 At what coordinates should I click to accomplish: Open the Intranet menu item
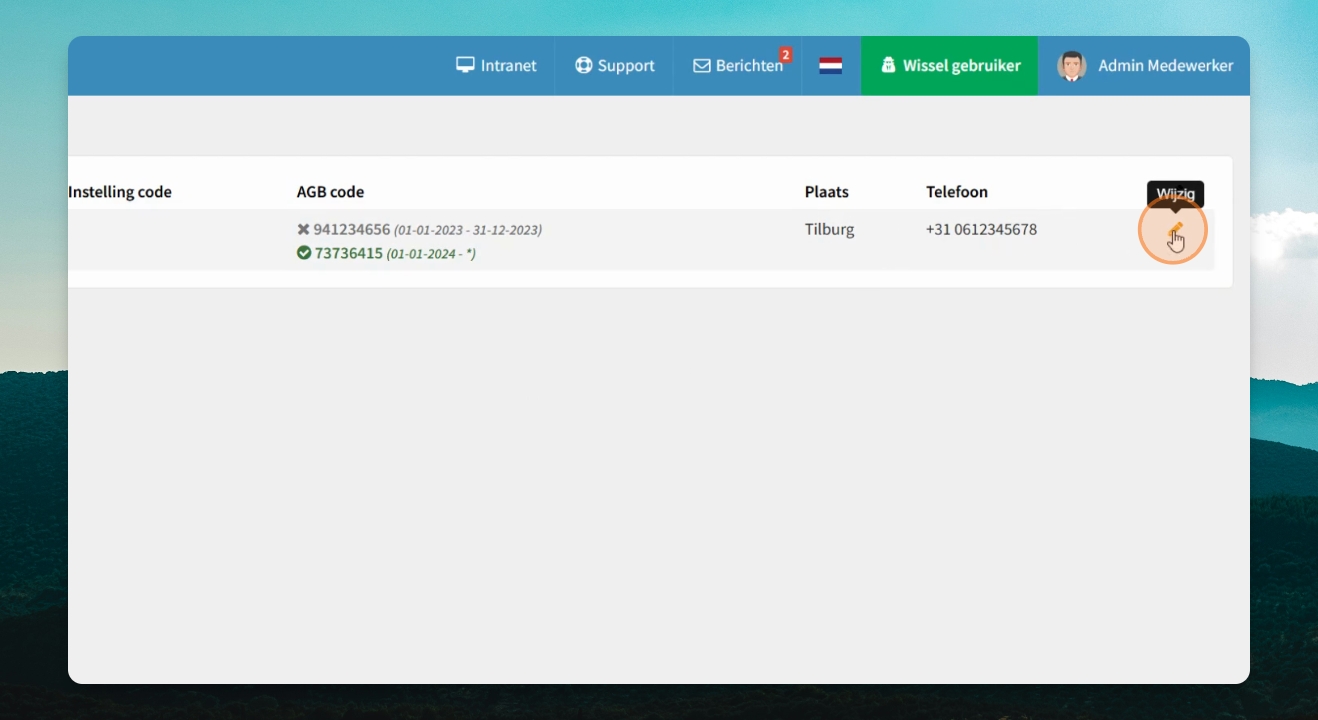[x=496, y=66]
